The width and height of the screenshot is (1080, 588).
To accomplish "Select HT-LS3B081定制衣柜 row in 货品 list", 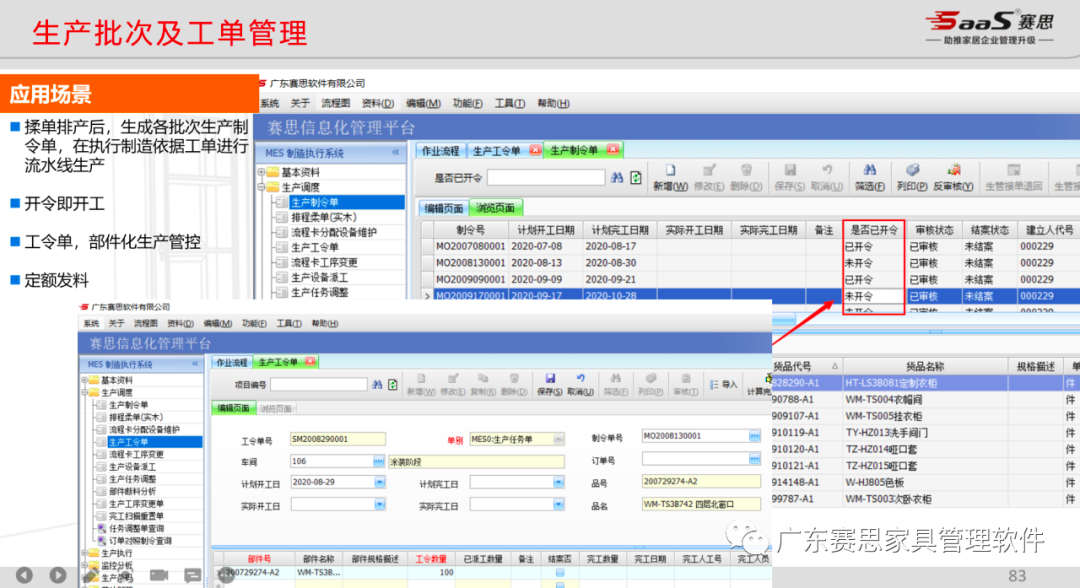I will (x=926, y=383).
